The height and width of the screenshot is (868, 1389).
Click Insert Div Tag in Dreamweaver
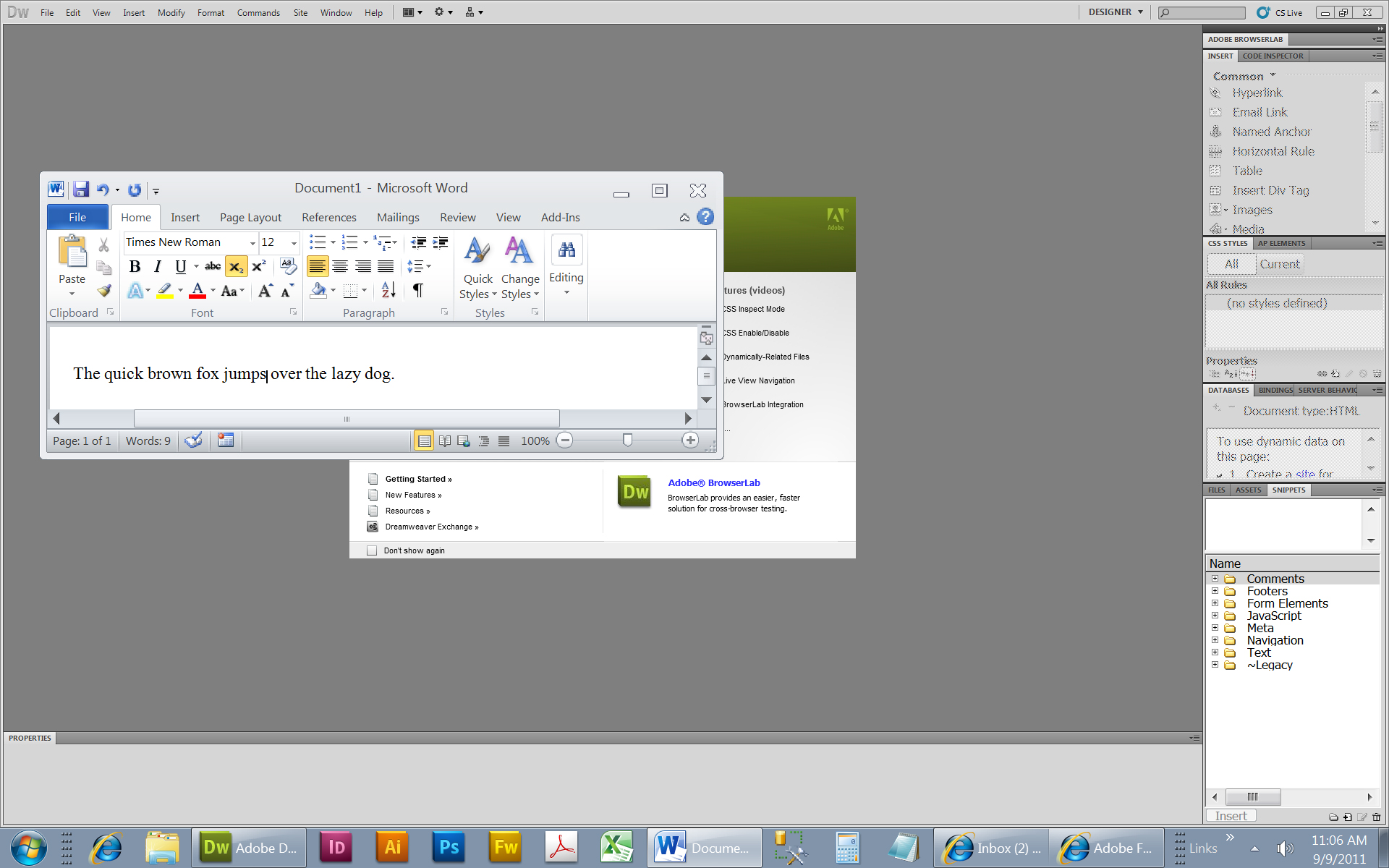tap(1270, 190)
